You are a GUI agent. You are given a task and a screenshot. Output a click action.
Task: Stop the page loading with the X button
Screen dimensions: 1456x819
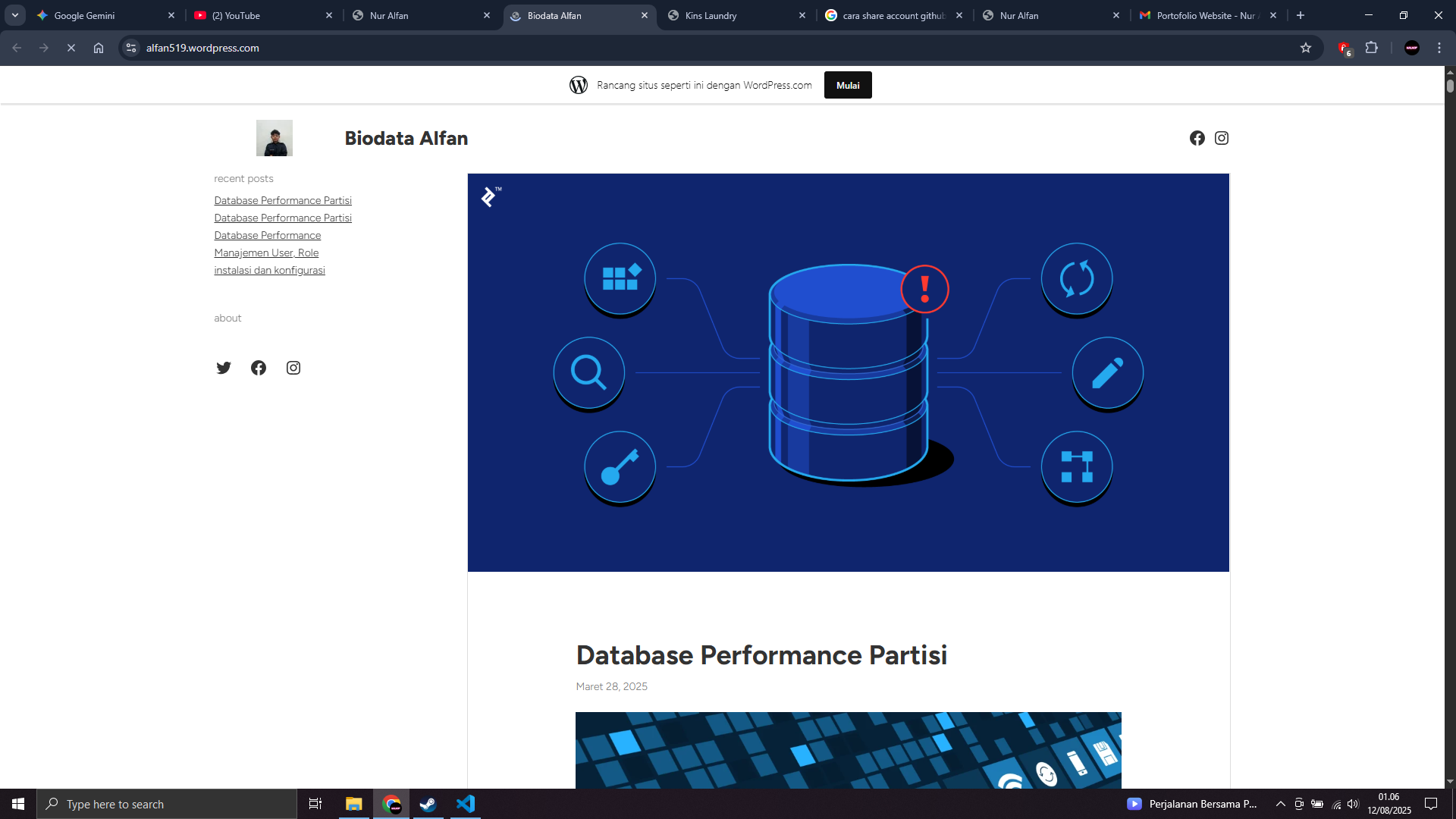click(71, 48)
